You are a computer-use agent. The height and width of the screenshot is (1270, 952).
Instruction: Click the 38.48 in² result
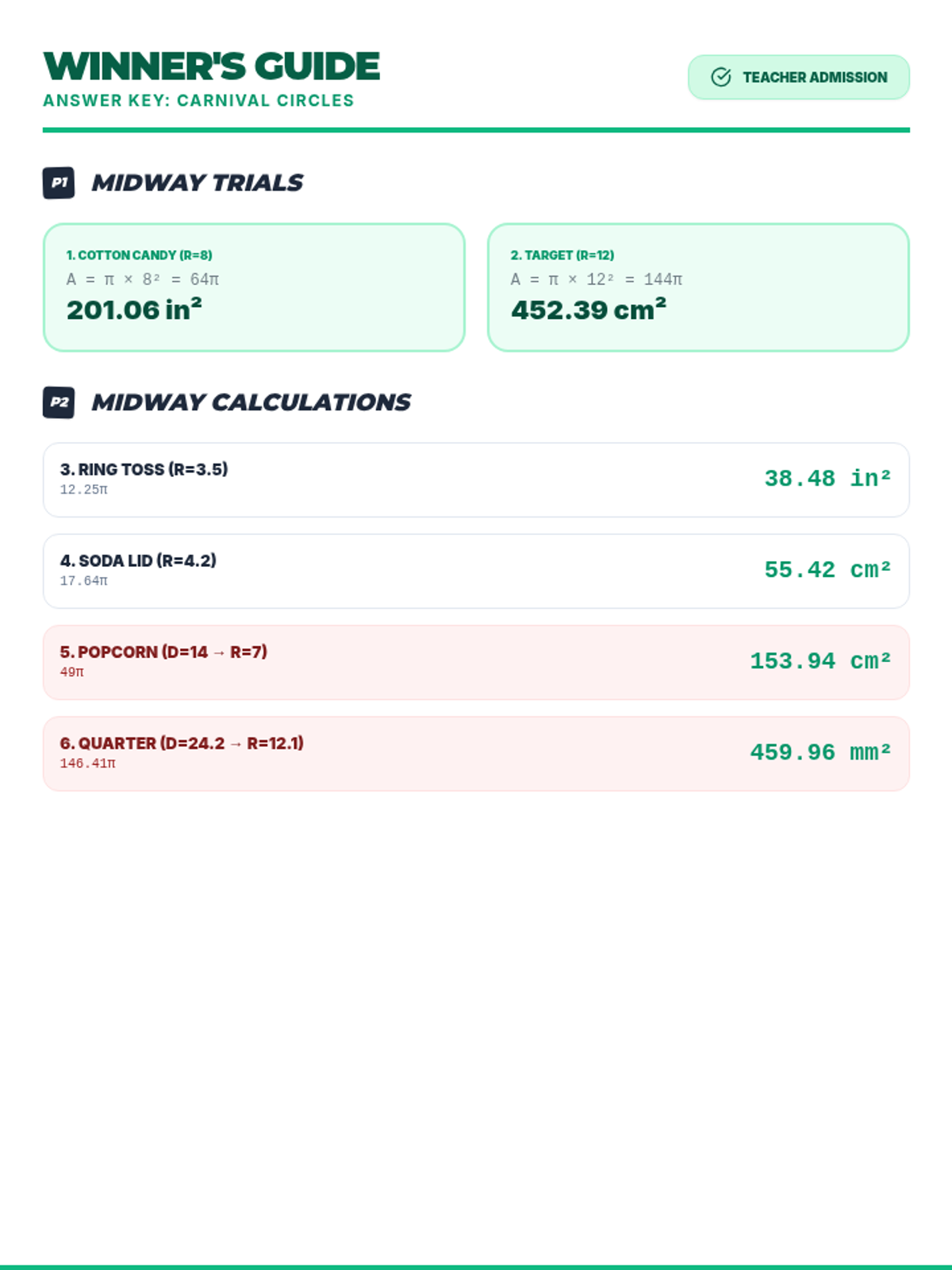827,479
